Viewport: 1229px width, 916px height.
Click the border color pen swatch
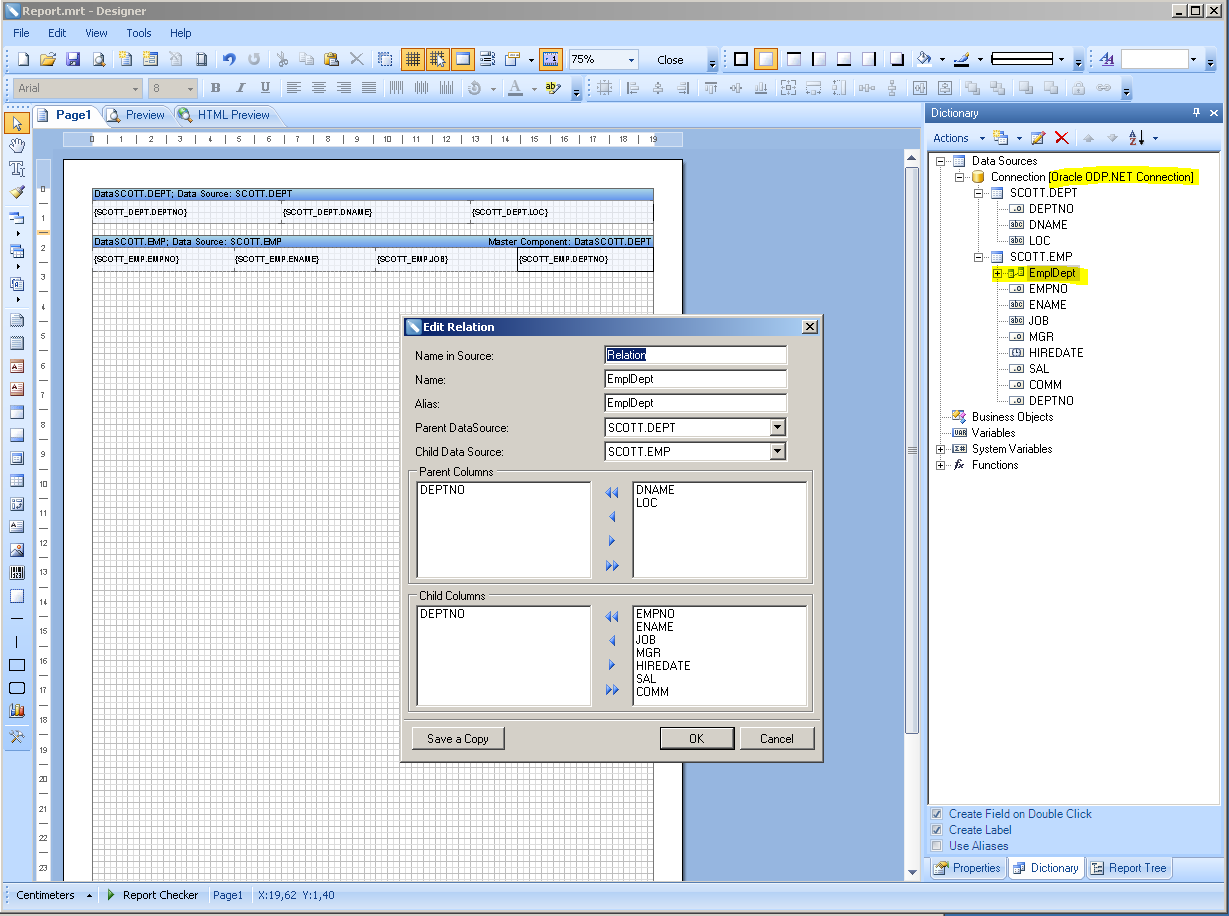(961, 60)
